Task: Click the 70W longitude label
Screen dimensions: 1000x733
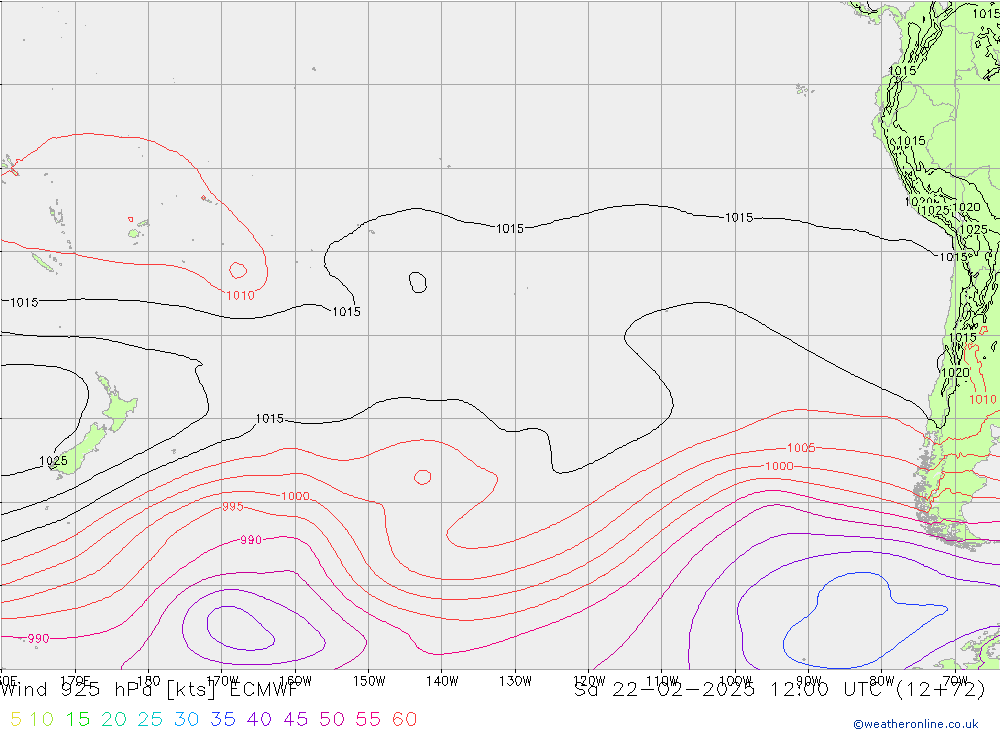Action: [x=955, y=681]
